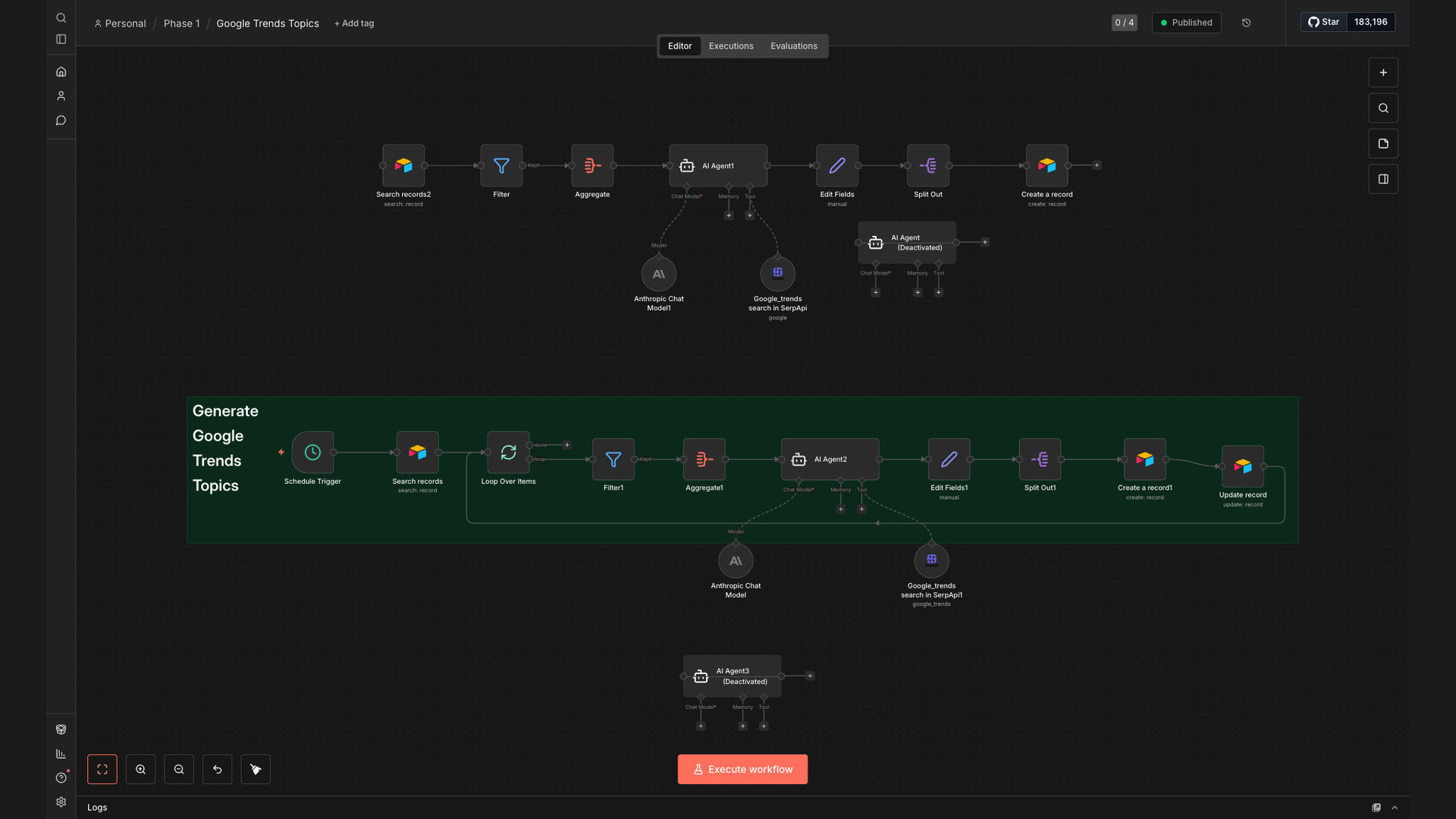Image resolution: width=1456 pixels, height=819 pixels.
Task: Open workflow version history
Action: 1246,23
